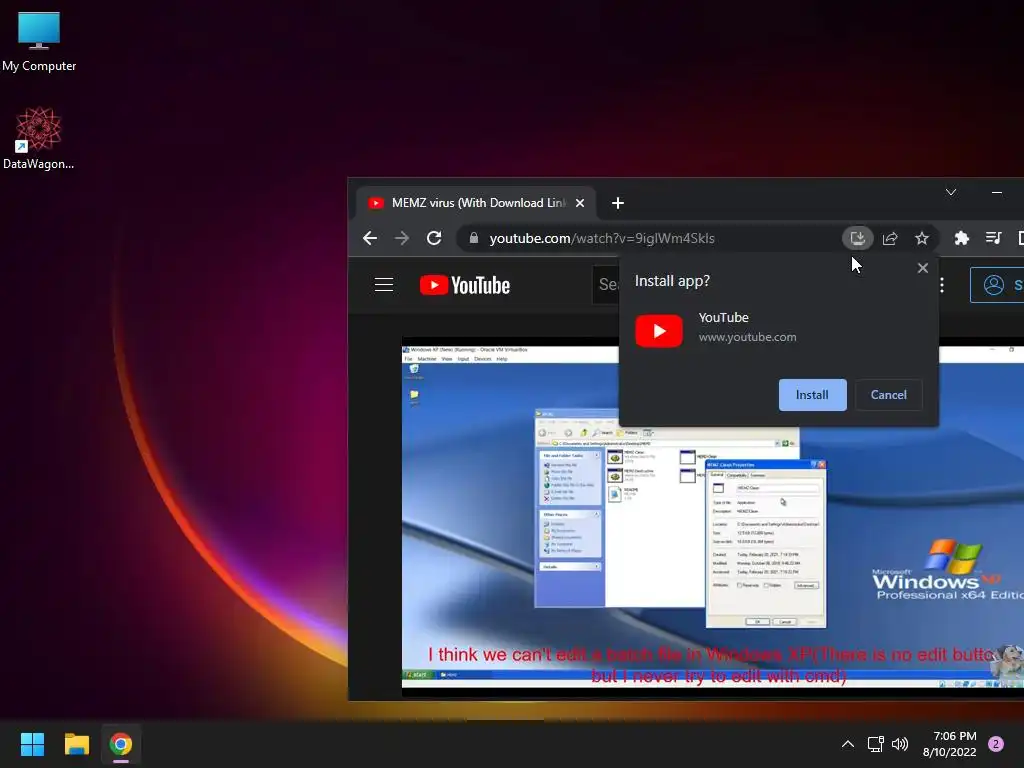The width and height of the screenshot is (1024, 768).
Task: Go back with the browser back arrow
Action: coord(370,238)
